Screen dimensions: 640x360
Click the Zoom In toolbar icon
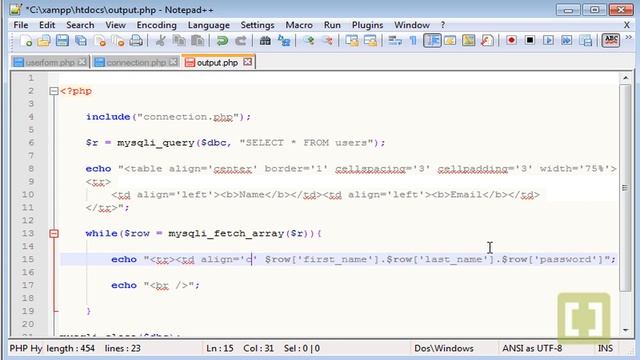click(309, 40)
